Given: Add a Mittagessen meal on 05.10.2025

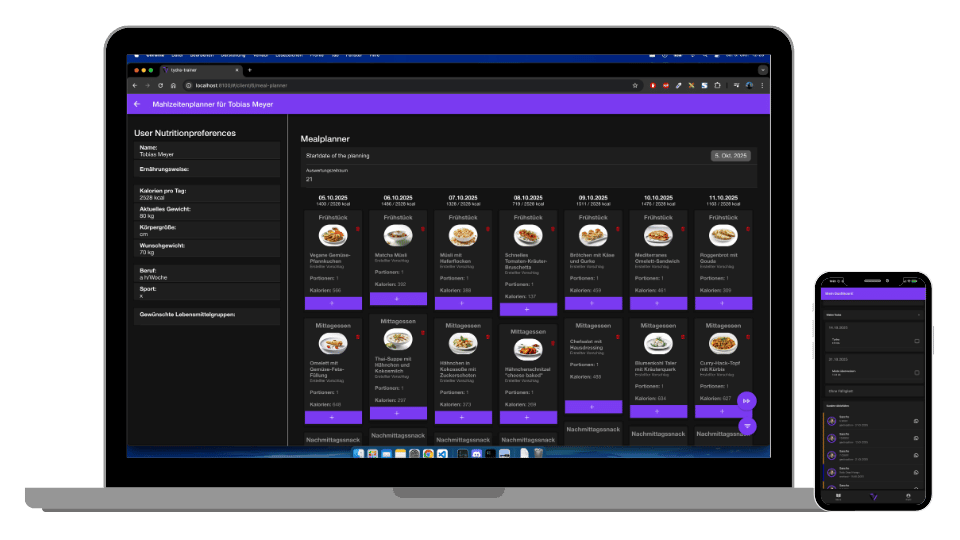Looking at the screenshot, I should tap(333, 418).
